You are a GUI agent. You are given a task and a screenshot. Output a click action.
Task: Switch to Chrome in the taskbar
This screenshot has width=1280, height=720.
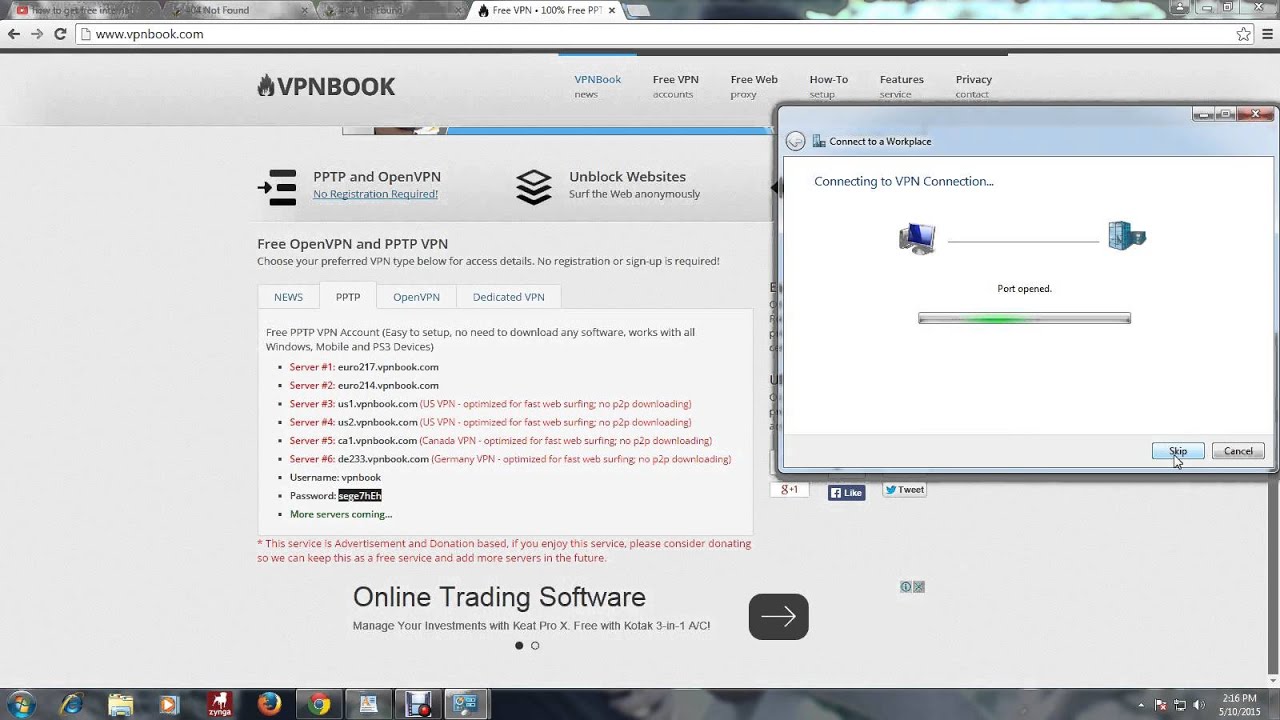tap(319, 704)
